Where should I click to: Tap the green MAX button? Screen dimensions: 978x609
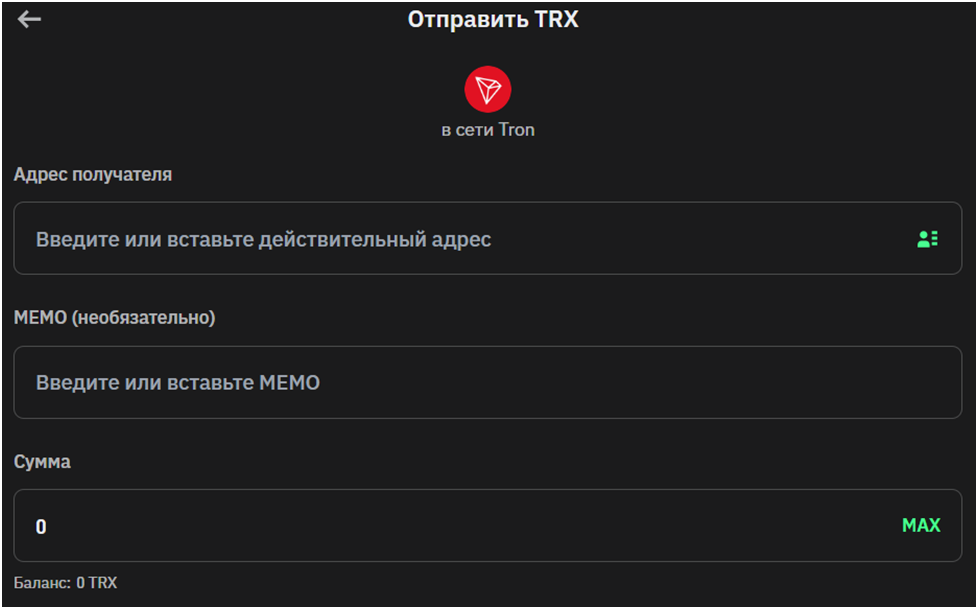tap(921, 525)
